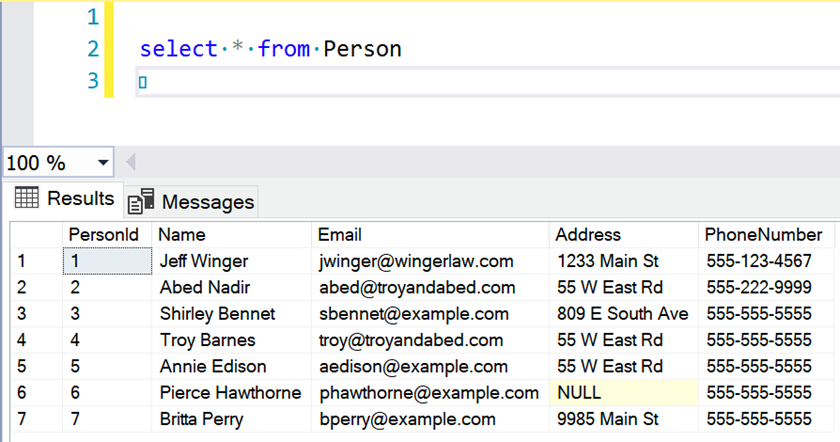
Task: Click the abed@troyandabed.com email cell
Action: coord(430,287)
